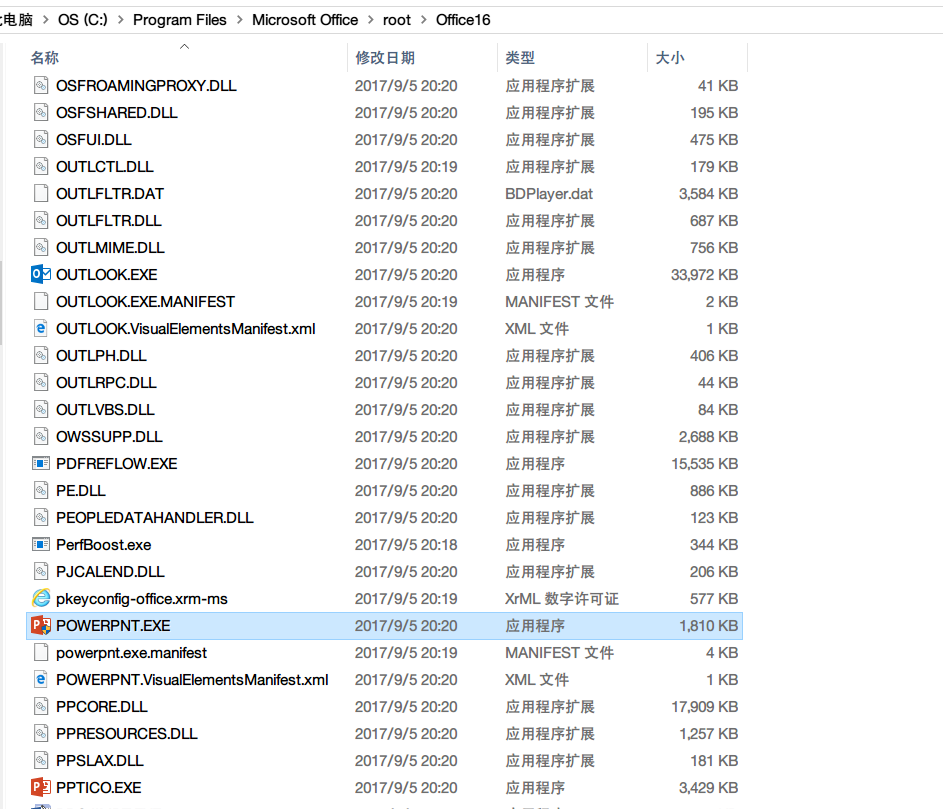The width and height of the screenshot is (943, 809).
Task: Select the powerpnt.exe.manifest file name
Action: [131, 653]
